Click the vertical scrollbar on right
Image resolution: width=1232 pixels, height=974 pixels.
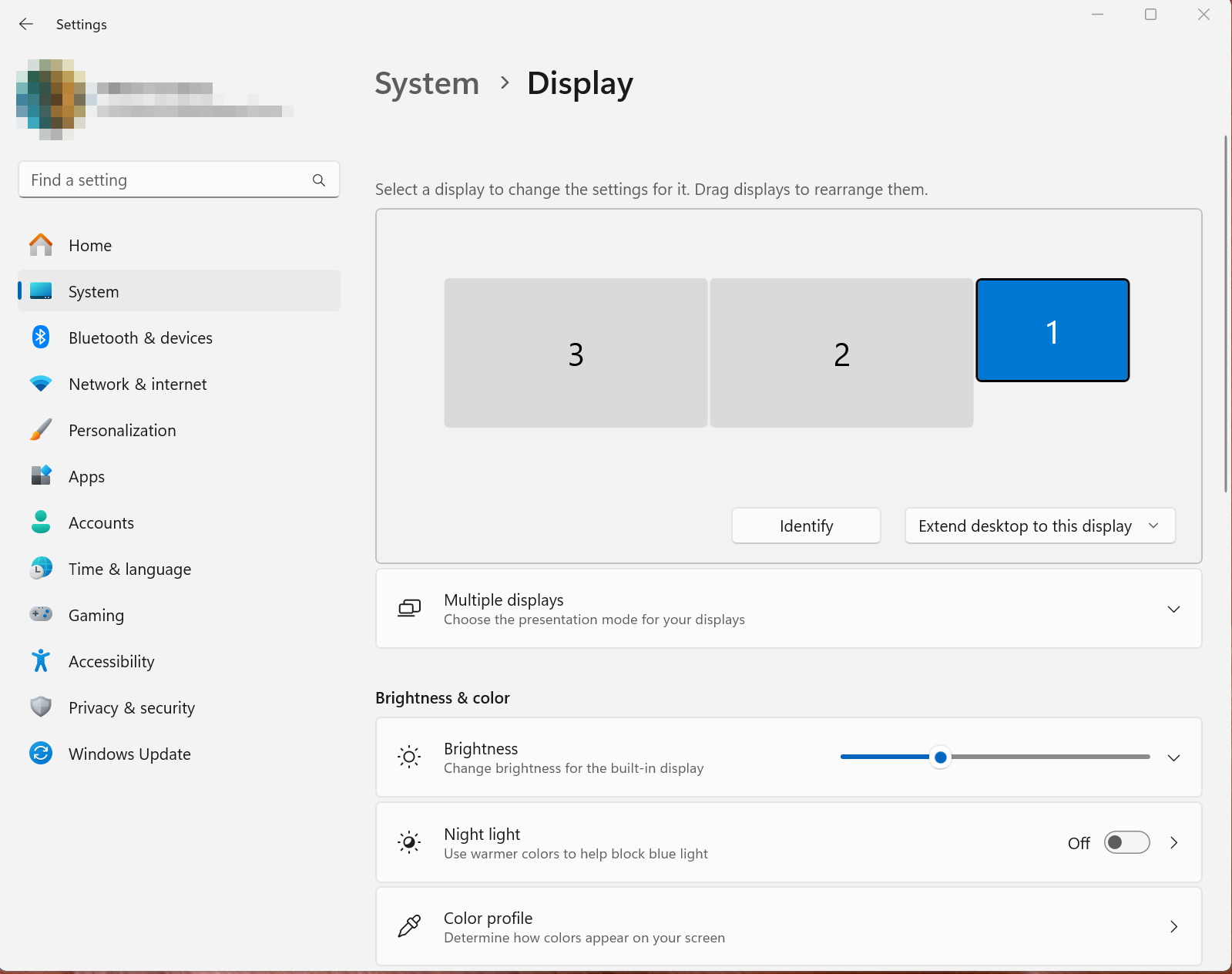click(x=1225, y=314)
